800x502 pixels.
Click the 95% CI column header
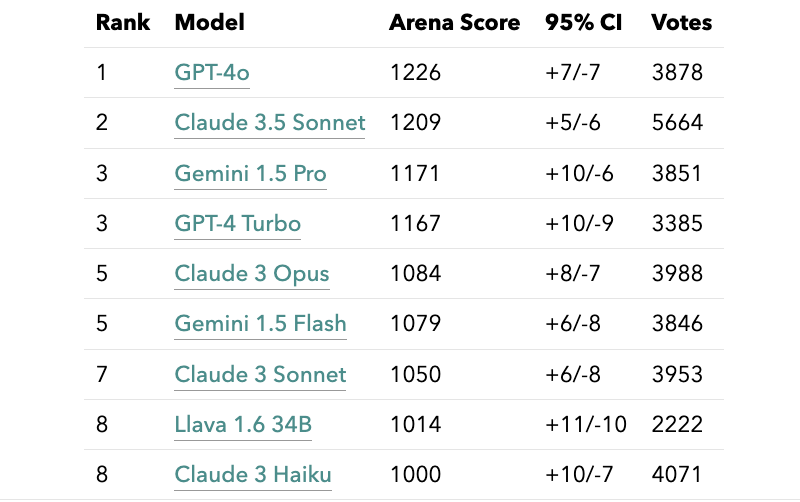583,22
